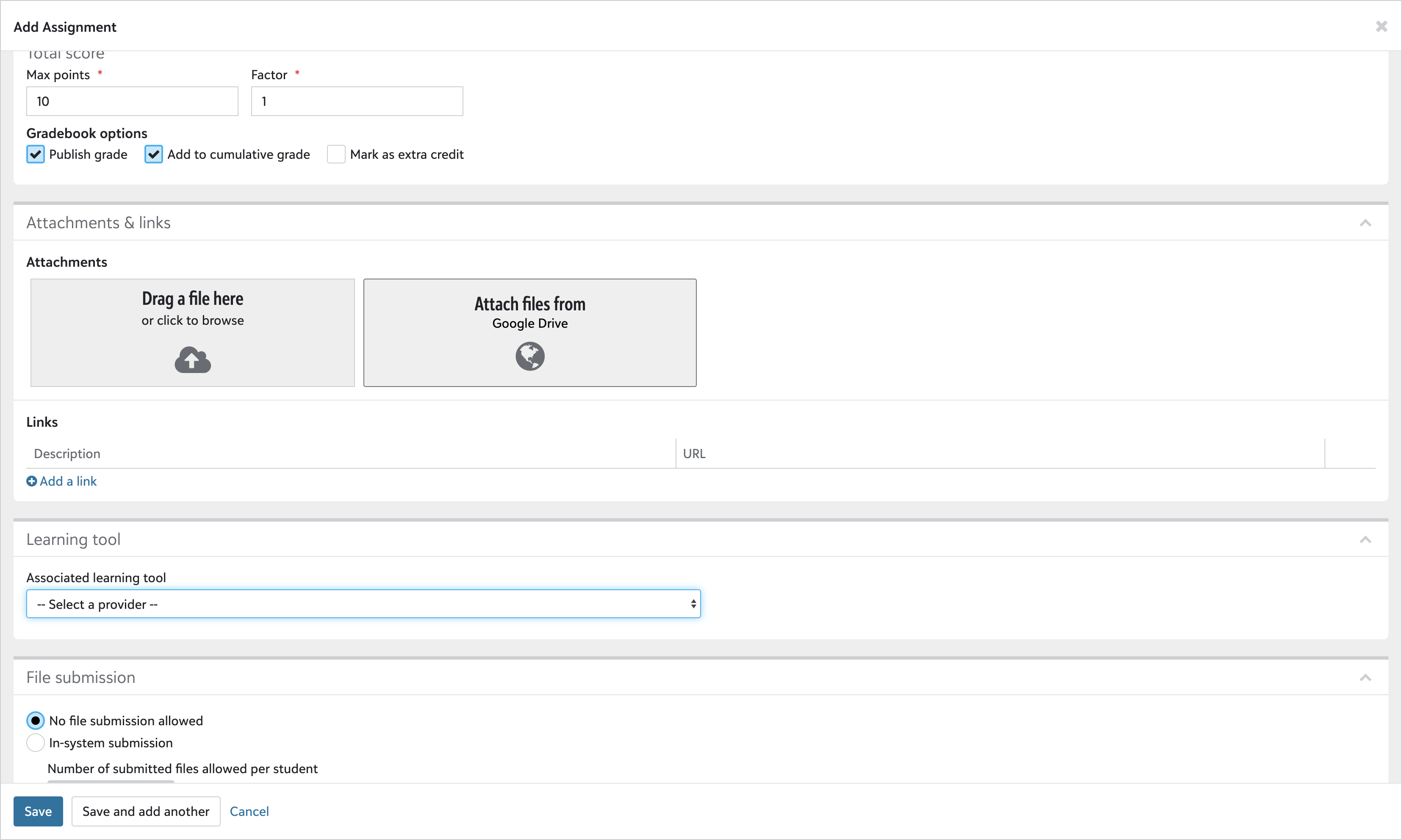Screen dimensions: 1402x840
Task: Click Save and add another
Action: pyautogui.click(x=146, y=811)
